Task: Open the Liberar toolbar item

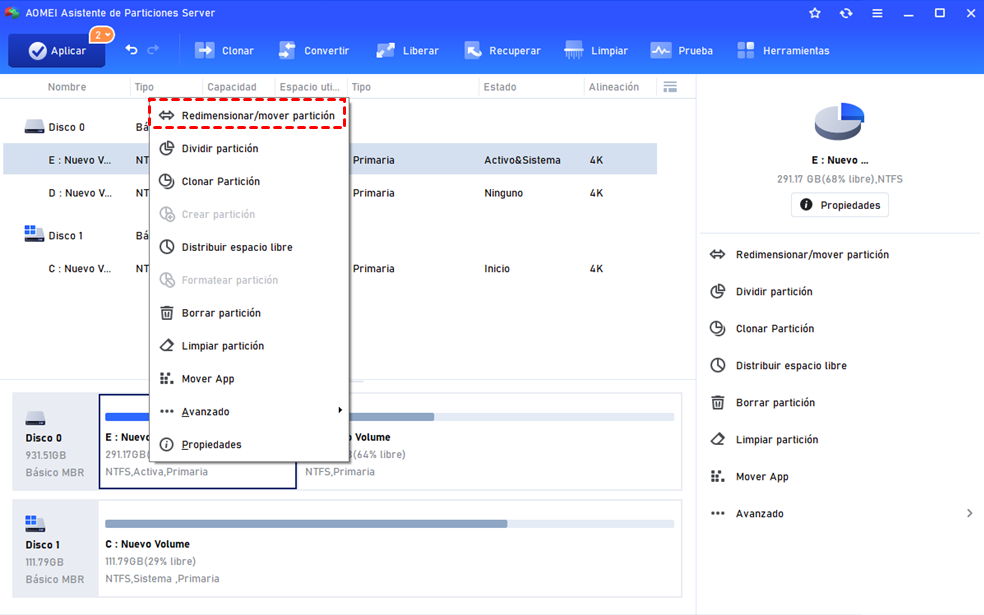Action: [407, 51]
